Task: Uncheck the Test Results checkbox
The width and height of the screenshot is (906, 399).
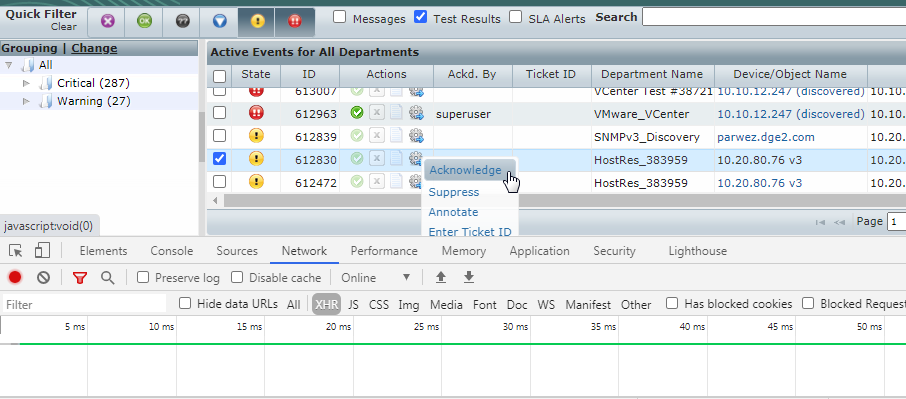Action: pyautogui.click(x=421, y=17)
